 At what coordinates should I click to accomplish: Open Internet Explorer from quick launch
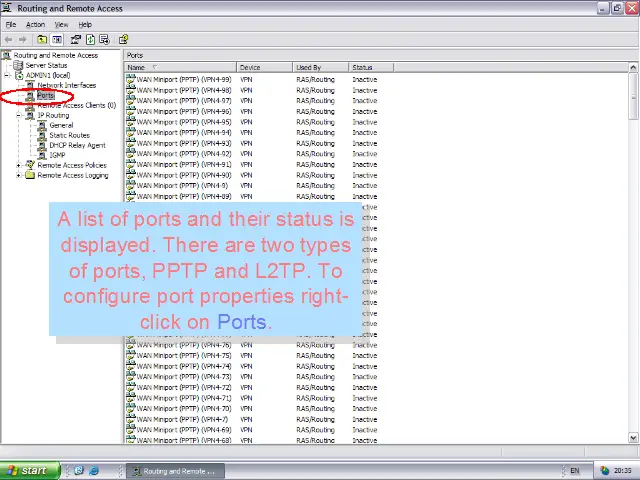(x=94, y=470)
